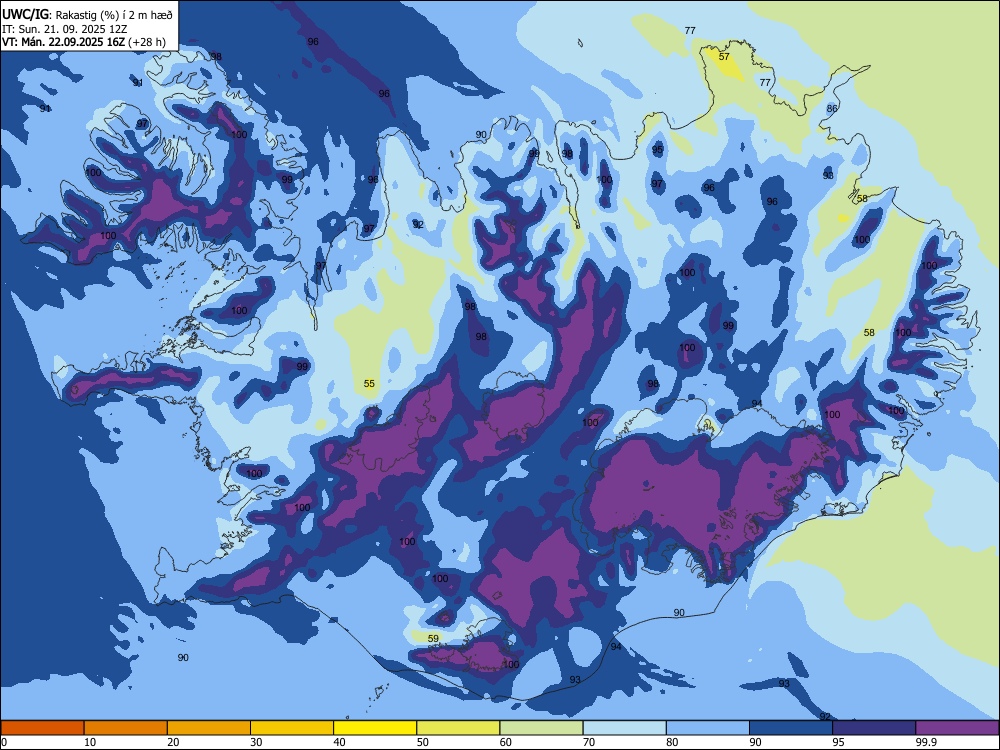Click the init time 'IT: Sun. 21. 09. 2025 12Z'
Screen dimensions: 1000x750
pyautogui.click(x=64, y=29)
